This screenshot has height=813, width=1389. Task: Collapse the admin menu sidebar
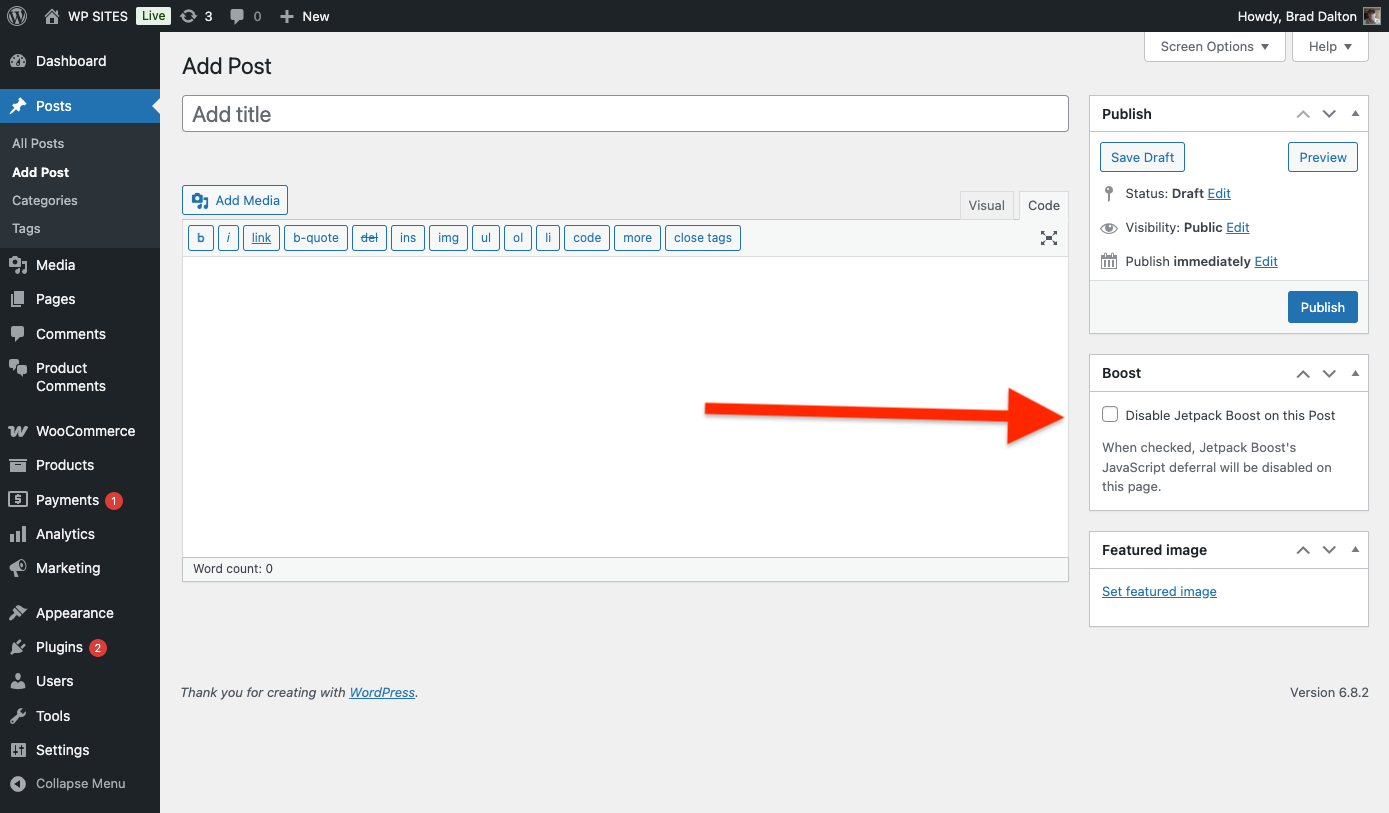[68, 784]
